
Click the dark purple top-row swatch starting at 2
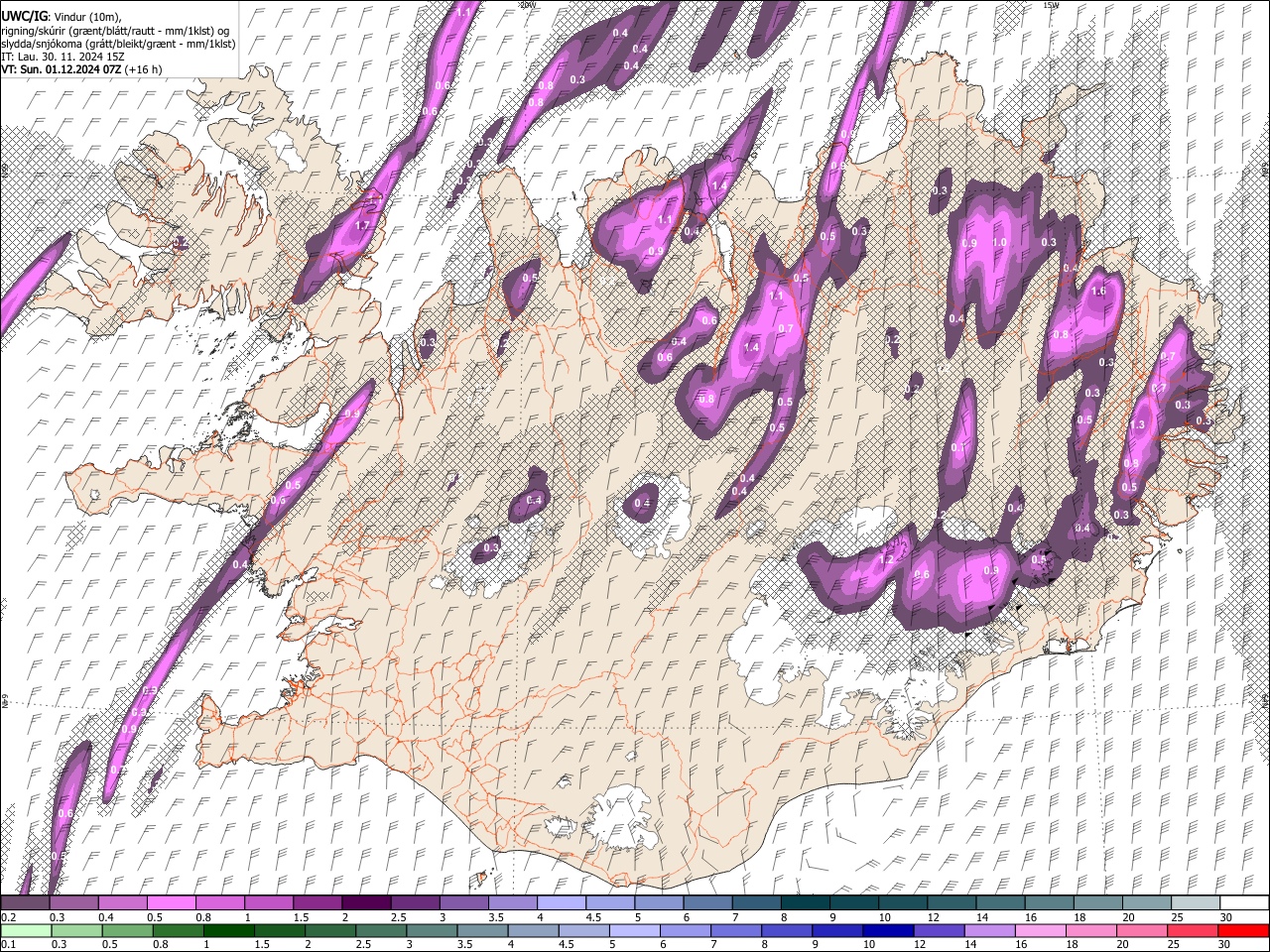[x=366, y=902]
